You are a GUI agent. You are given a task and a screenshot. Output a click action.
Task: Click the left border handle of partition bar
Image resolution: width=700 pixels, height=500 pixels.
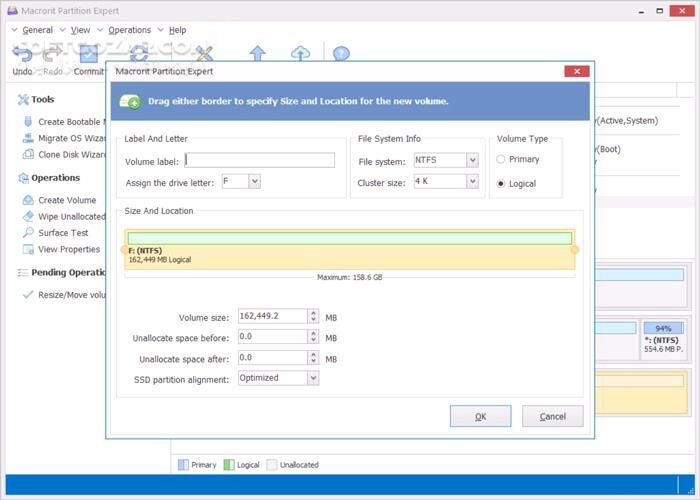tap(124, 250)
